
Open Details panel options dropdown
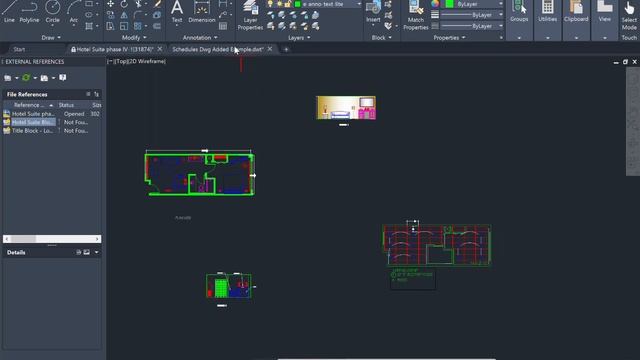(96, 252)
